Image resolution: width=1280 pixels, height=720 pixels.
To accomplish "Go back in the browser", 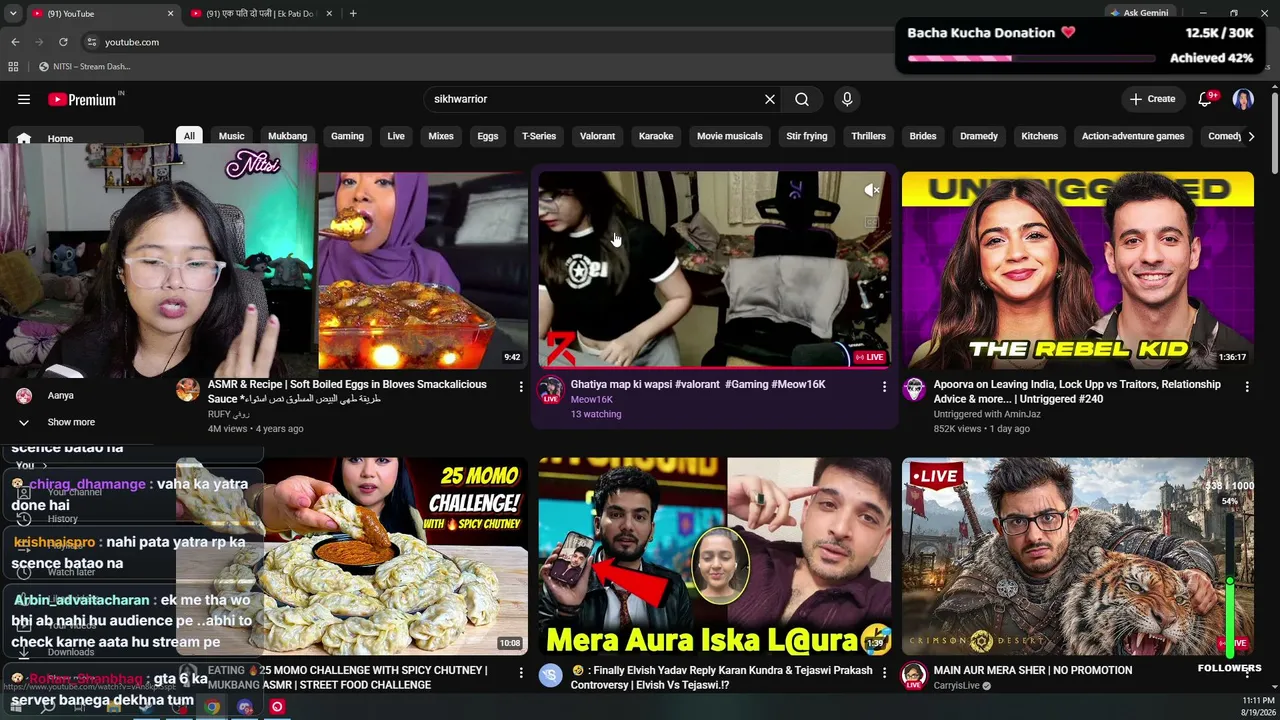I will [x=15, y=42].
